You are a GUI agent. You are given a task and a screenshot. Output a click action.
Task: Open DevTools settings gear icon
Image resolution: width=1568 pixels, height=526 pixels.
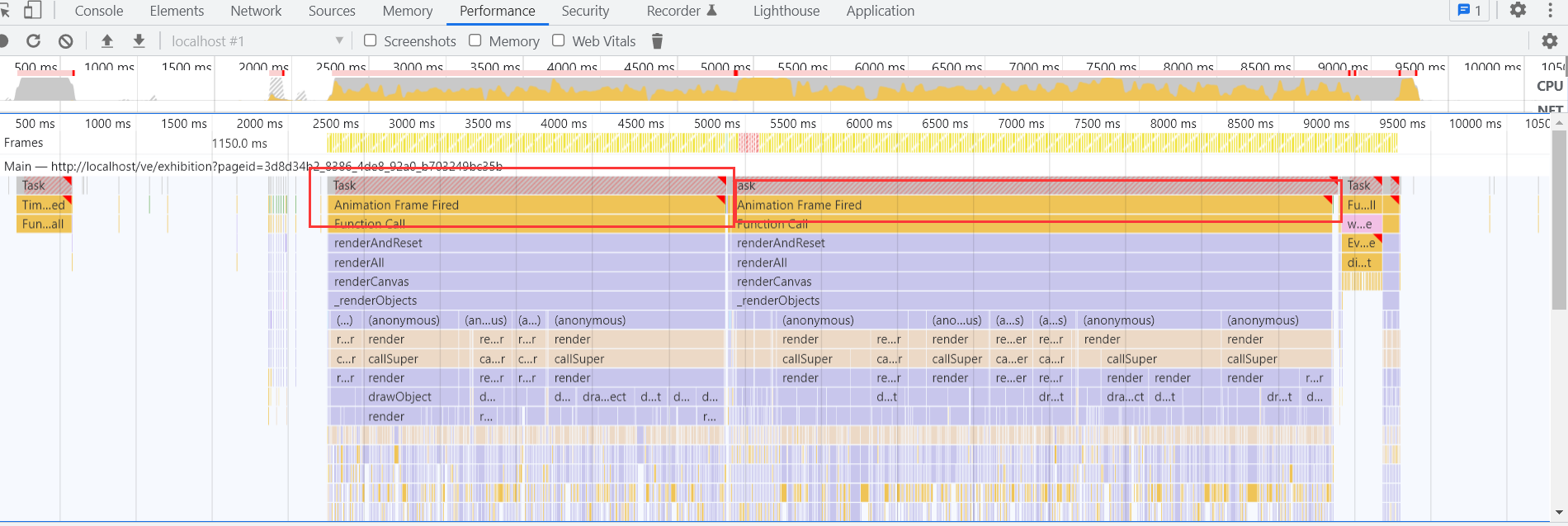tap(1518, 10)
